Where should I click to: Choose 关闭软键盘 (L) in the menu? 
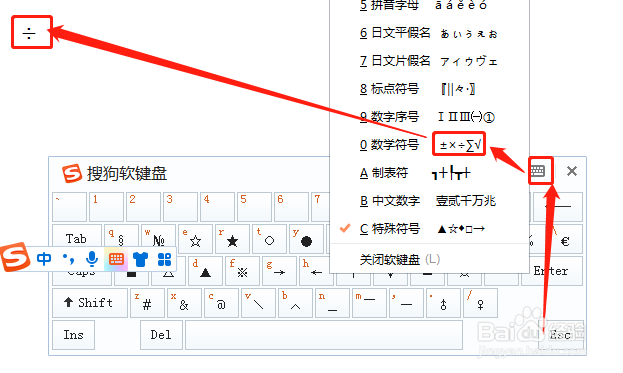[x=429, y=259]
